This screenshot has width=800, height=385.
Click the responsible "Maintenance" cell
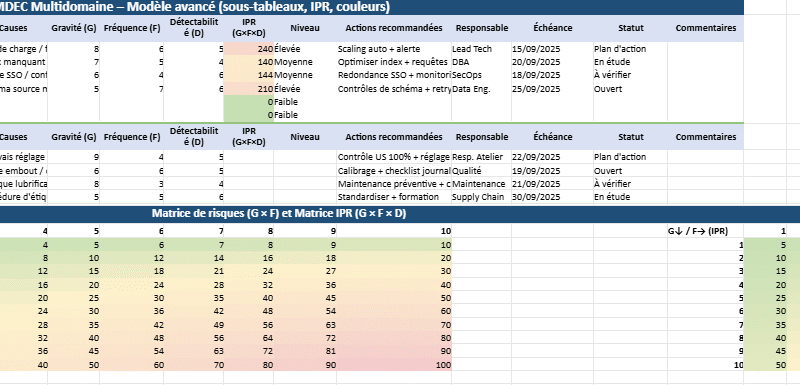481,184
